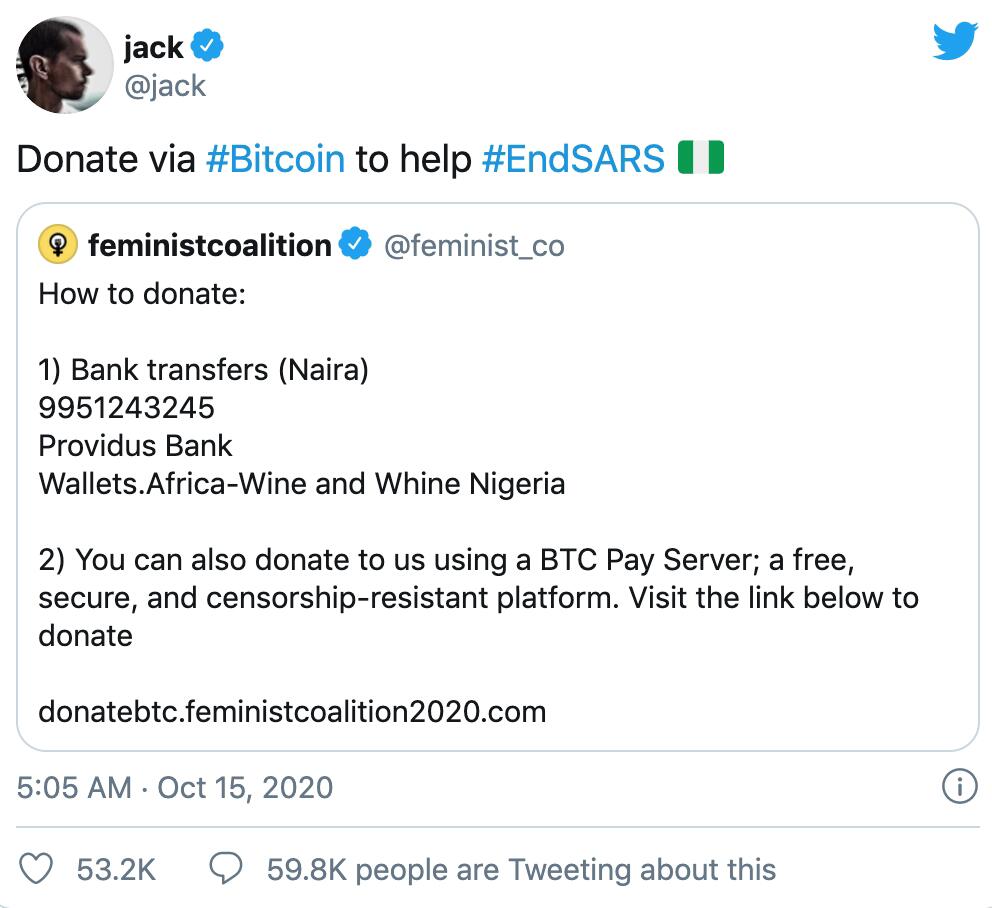Click the Nigerian flag emoji
Image resolution: width=992 pixels, height=908 pixels.
point(700,159)
